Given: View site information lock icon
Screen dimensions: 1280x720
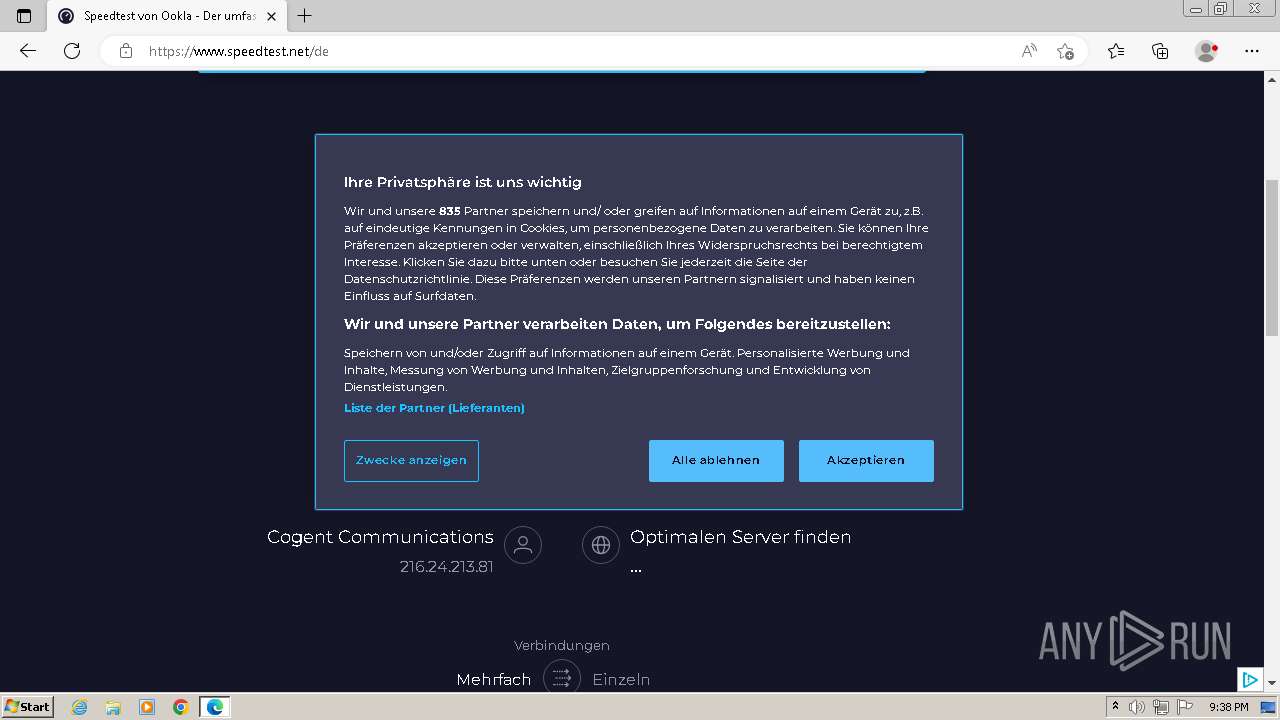Looking at the screenshot, I should pyautogui.click(x=126, y=51).
